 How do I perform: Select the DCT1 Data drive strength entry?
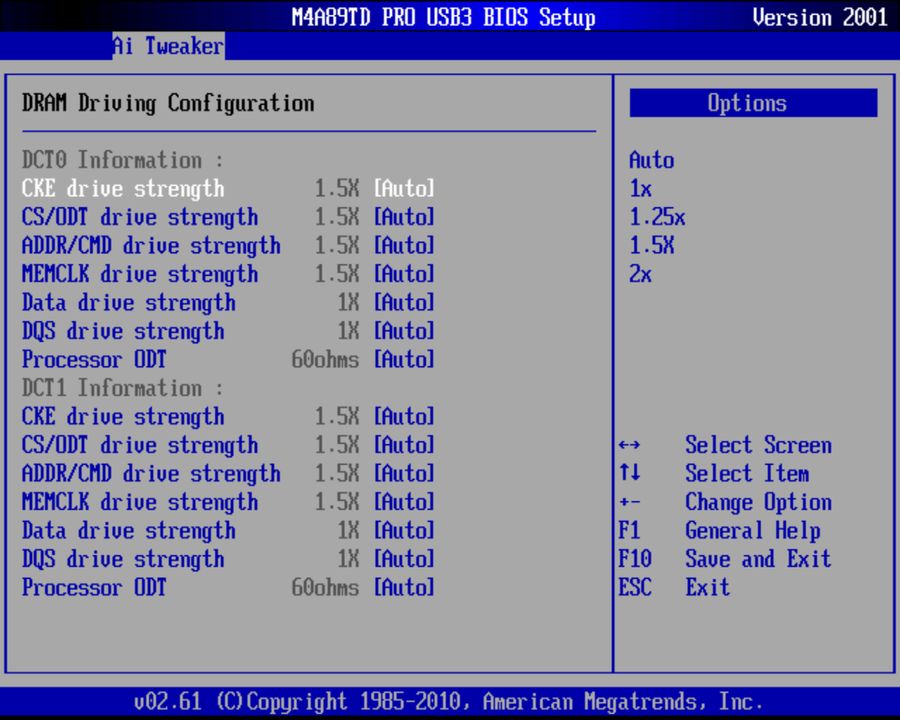coord(128,530)
